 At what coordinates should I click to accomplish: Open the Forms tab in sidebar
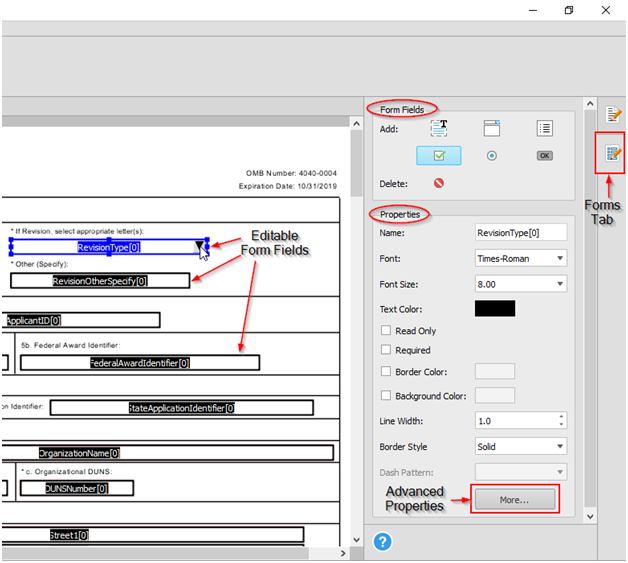(613, 153)
